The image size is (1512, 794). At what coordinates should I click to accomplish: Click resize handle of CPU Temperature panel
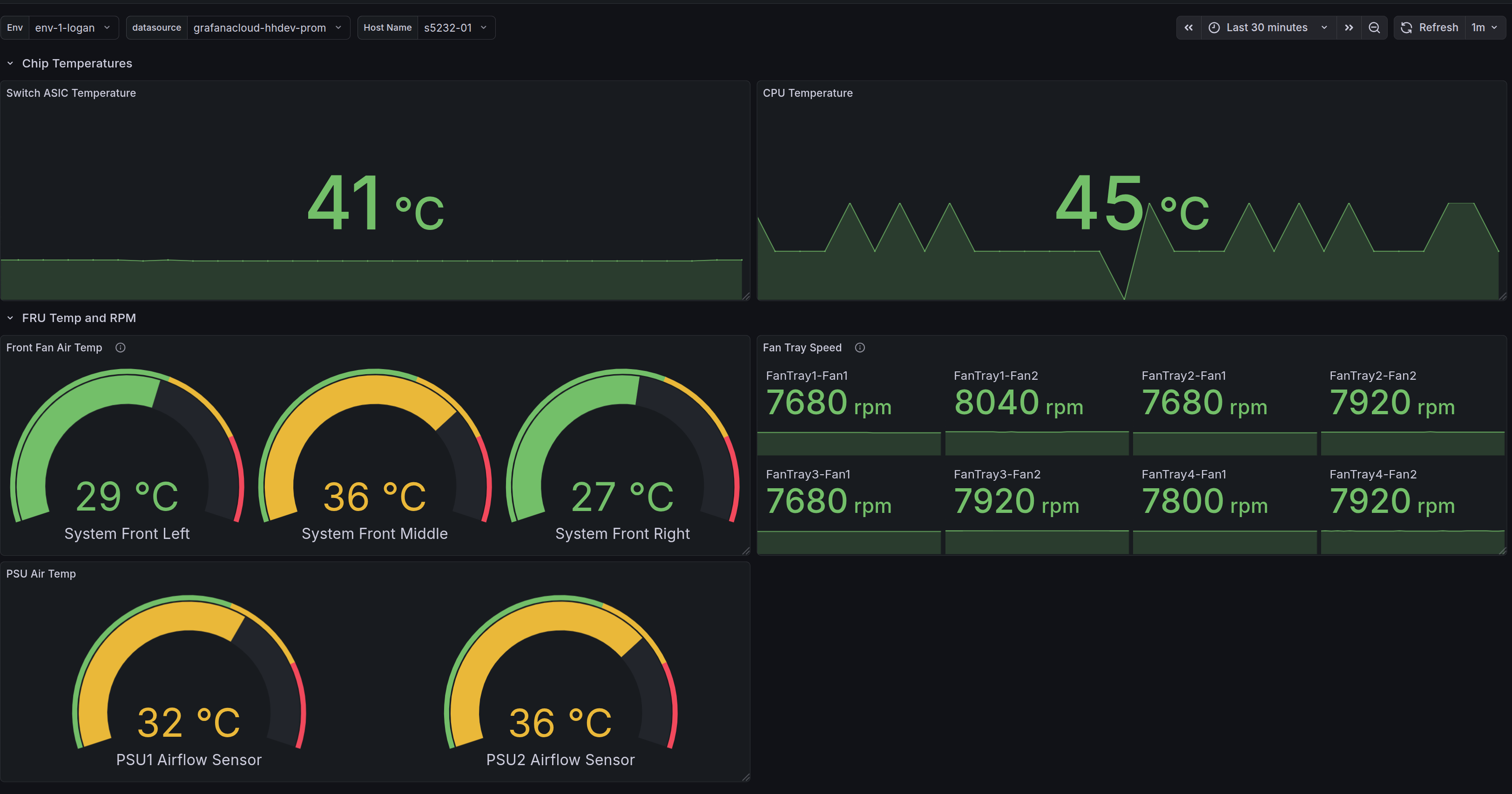(x=1502, y=296)
